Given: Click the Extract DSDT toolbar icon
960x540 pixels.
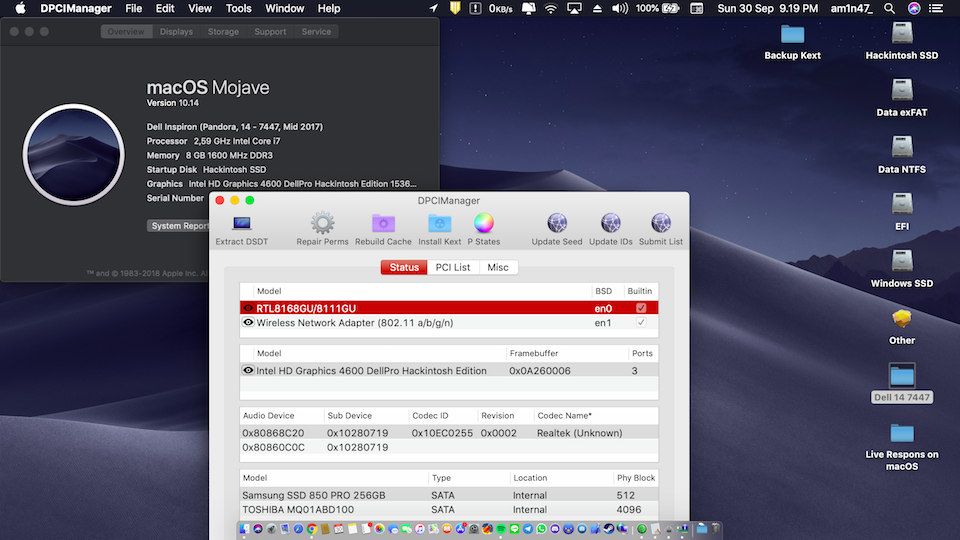Looking at the screenshot, I should point(241,224).
